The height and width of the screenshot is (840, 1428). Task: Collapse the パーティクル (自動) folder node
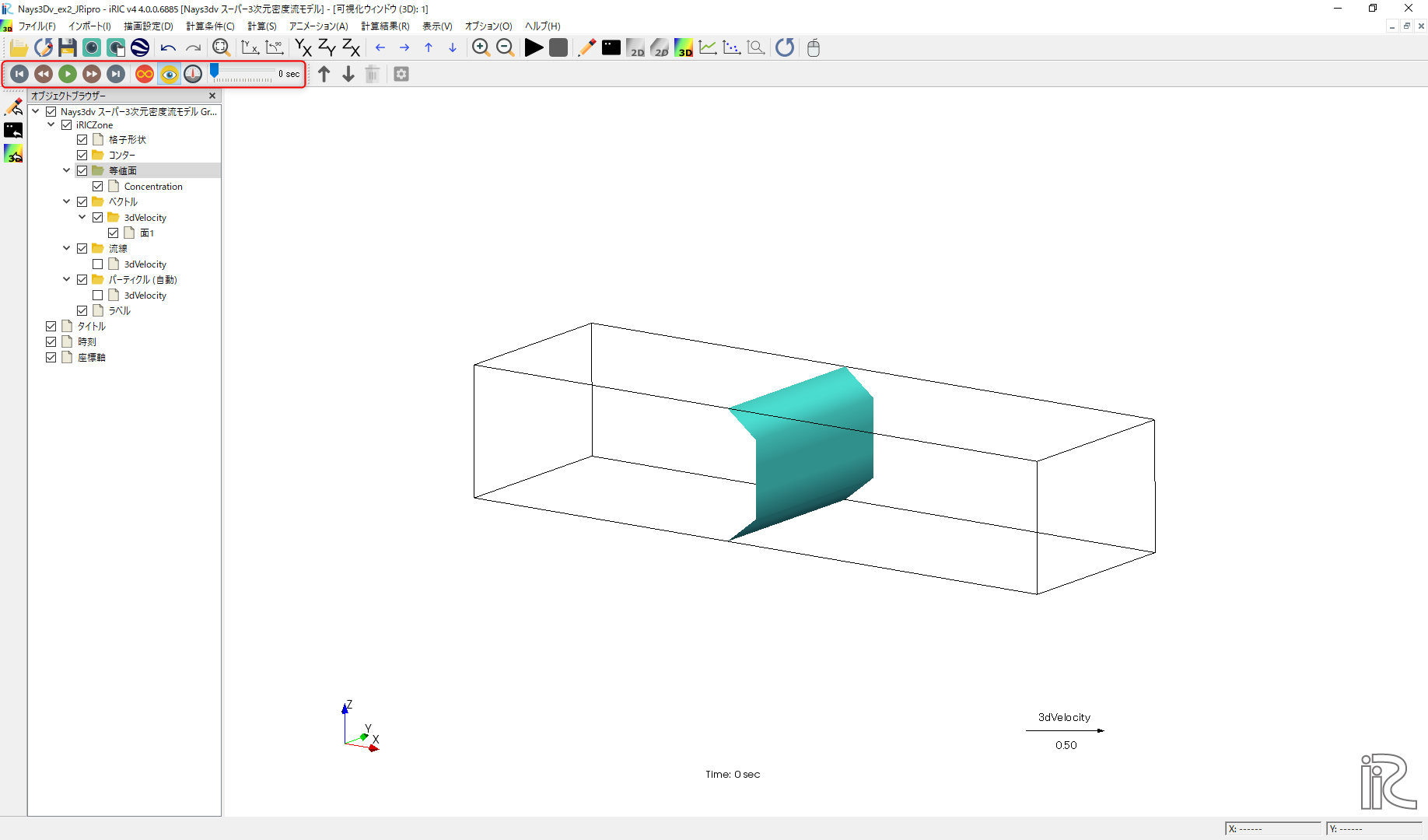click(x=67, y=279)
